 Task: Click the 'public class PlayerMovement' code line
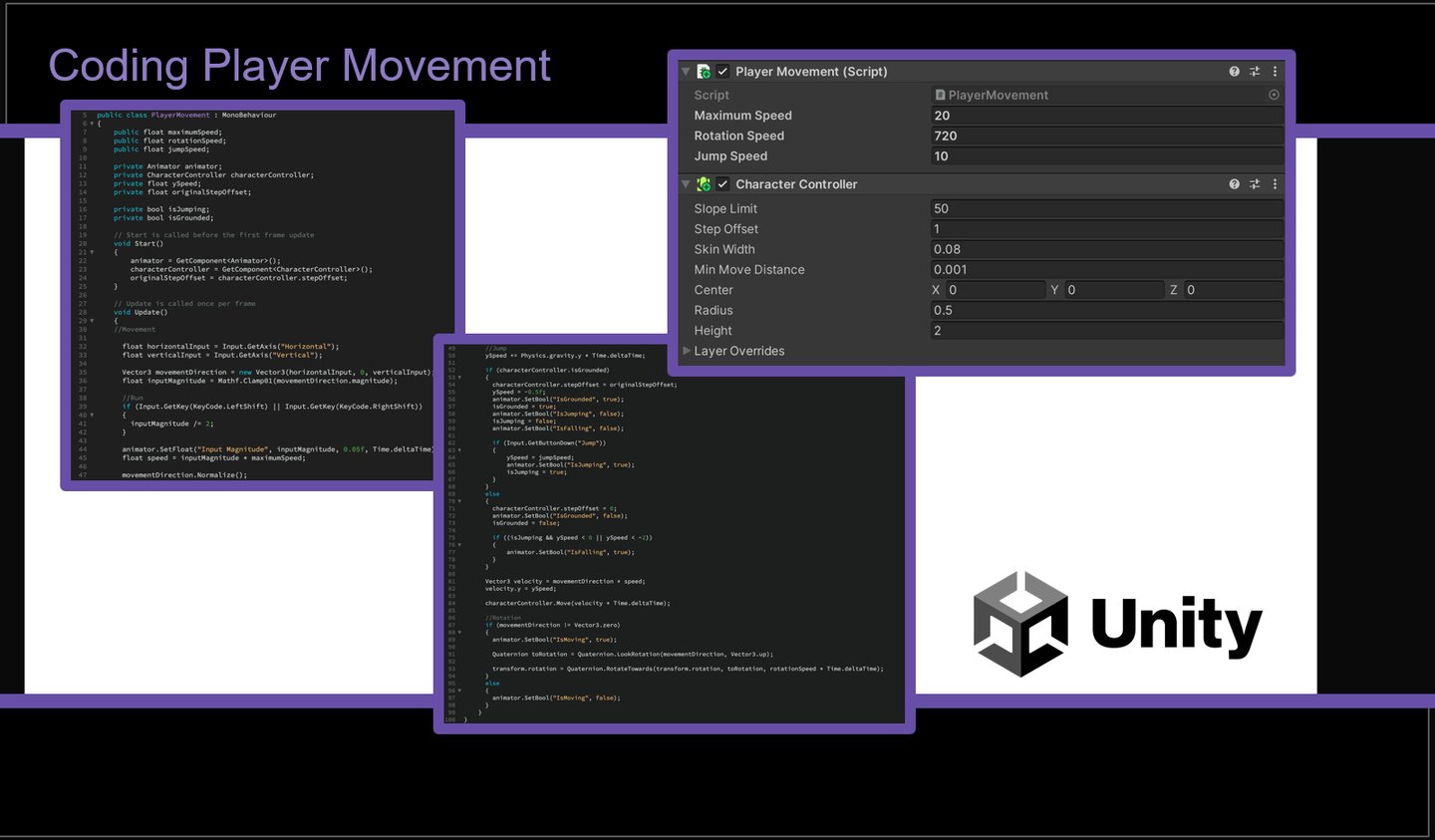[186, 115]
